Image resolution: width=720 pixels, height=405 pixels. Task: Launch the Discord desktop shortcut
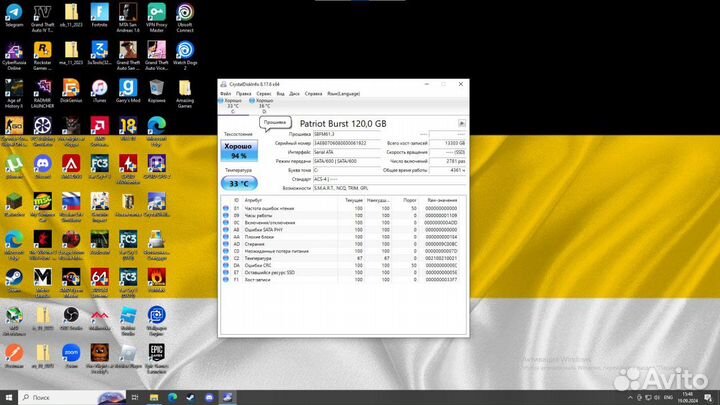click(42, 162)
